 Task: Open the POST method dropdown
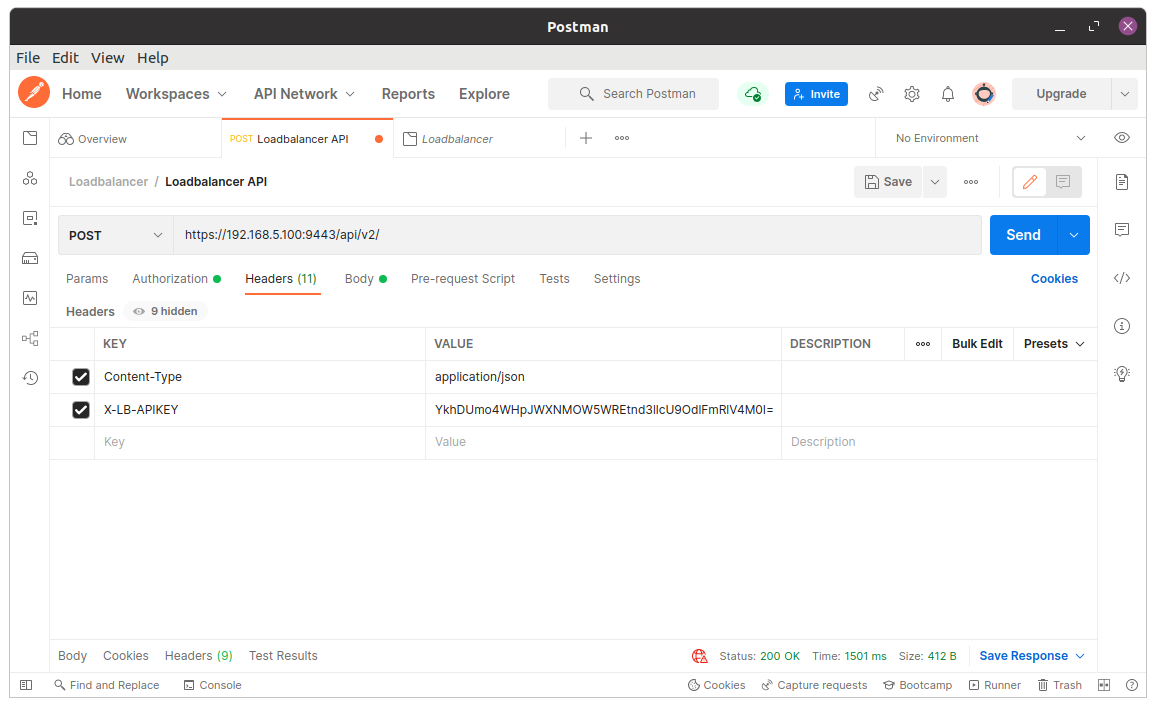(116, 235)
